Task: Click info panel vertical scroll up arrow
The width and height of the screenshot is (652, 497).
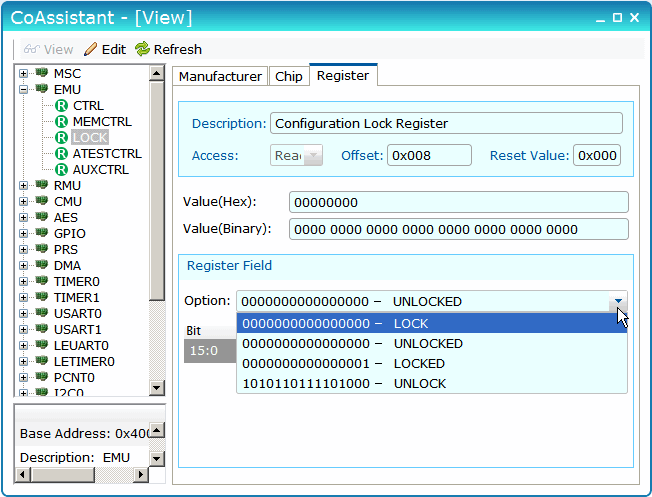Action: pos(157,430)
